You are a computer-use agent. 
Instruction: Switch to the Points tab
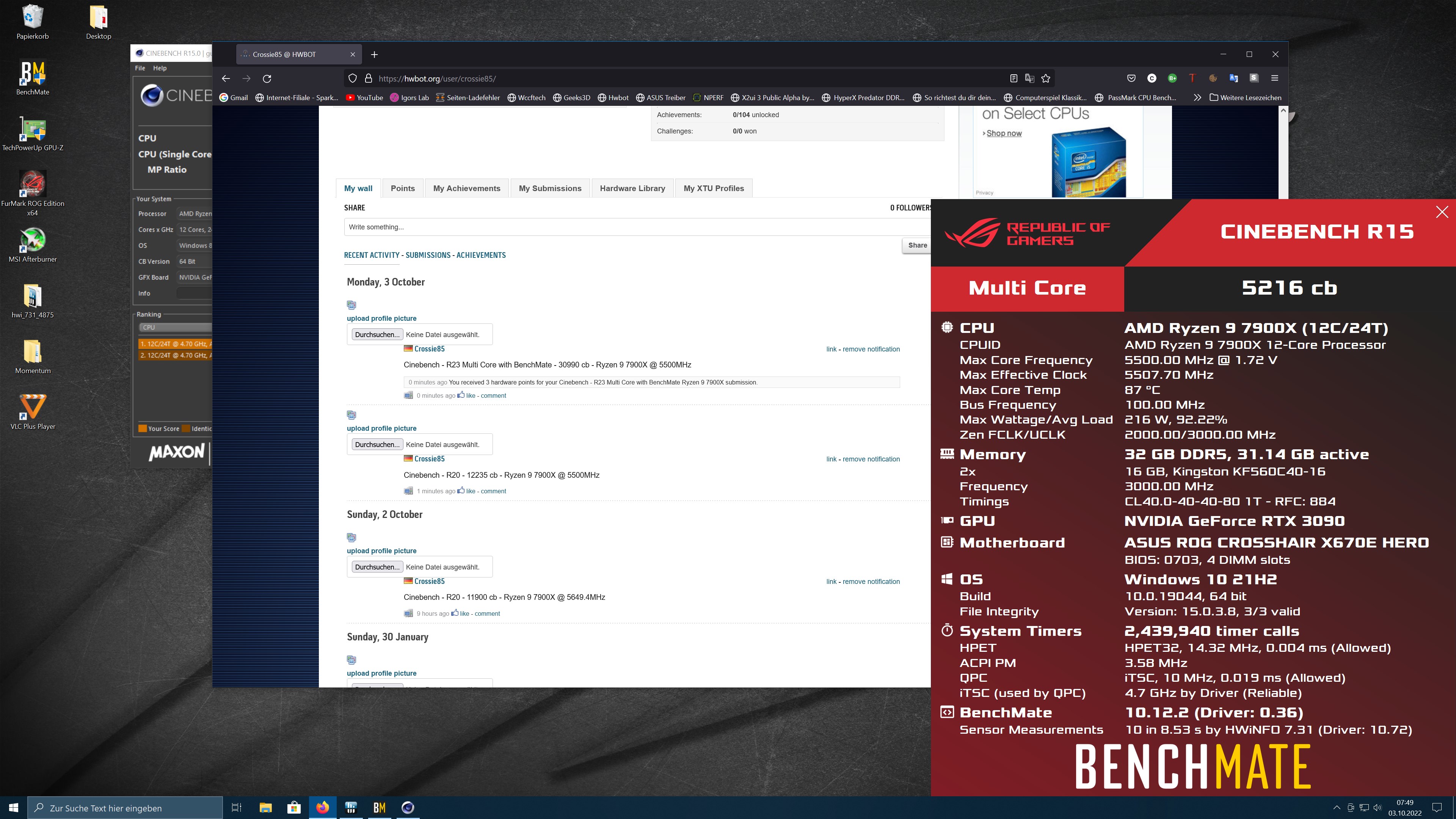(x=403, y=188)
